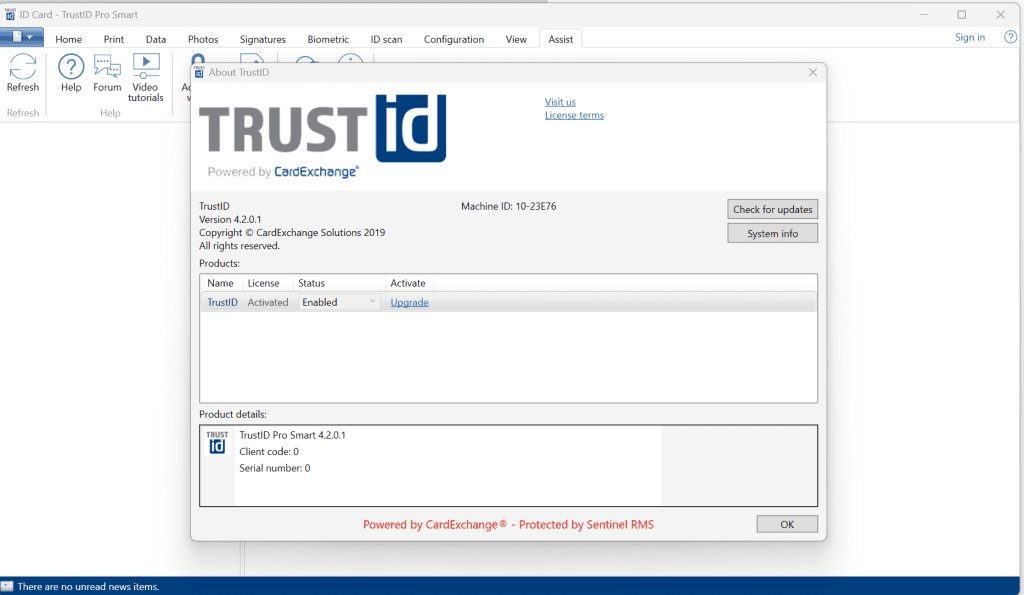This screenshot has width=1024, height=595.
Task: Close the TrustID Pro Smart main window
Action: pos(1000,14)
